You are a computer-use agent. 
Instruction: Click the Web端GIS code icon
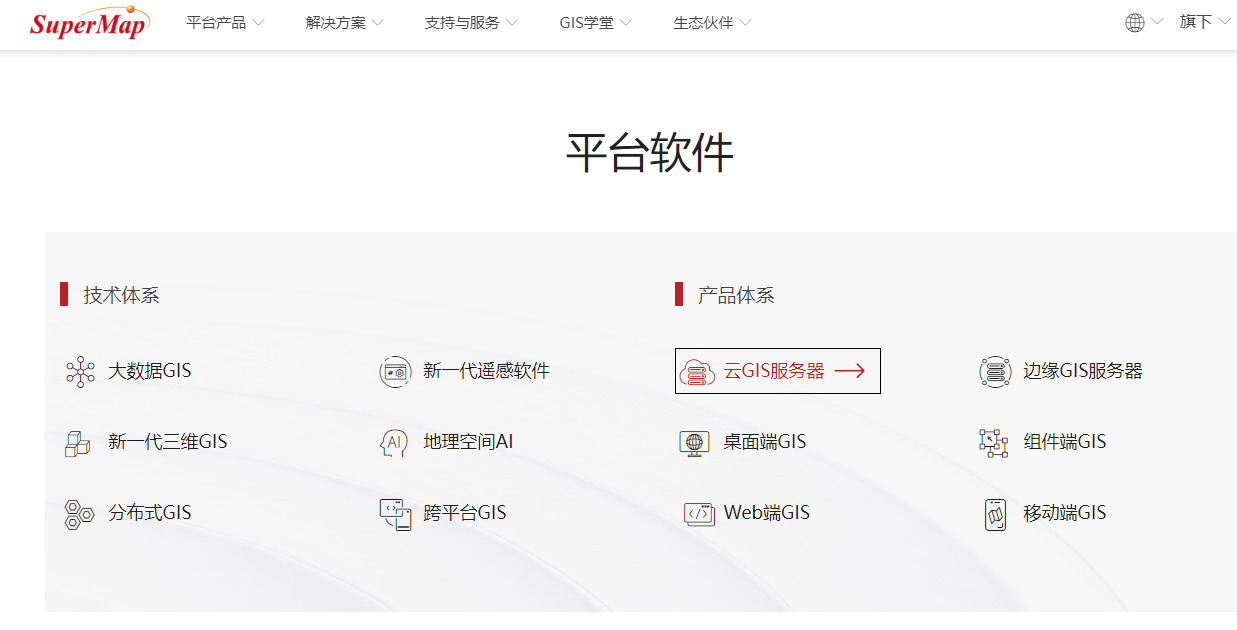699,514
